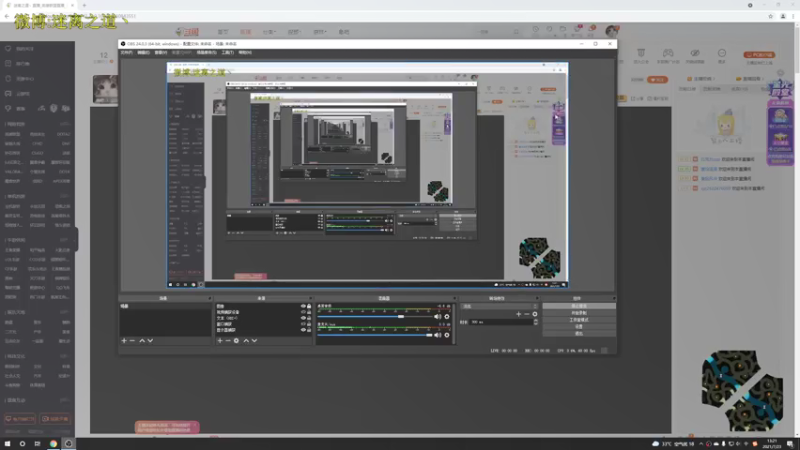The image size is (800, 450).
Task: Remove selected source with the minus icon
Action: coord(228,340)
